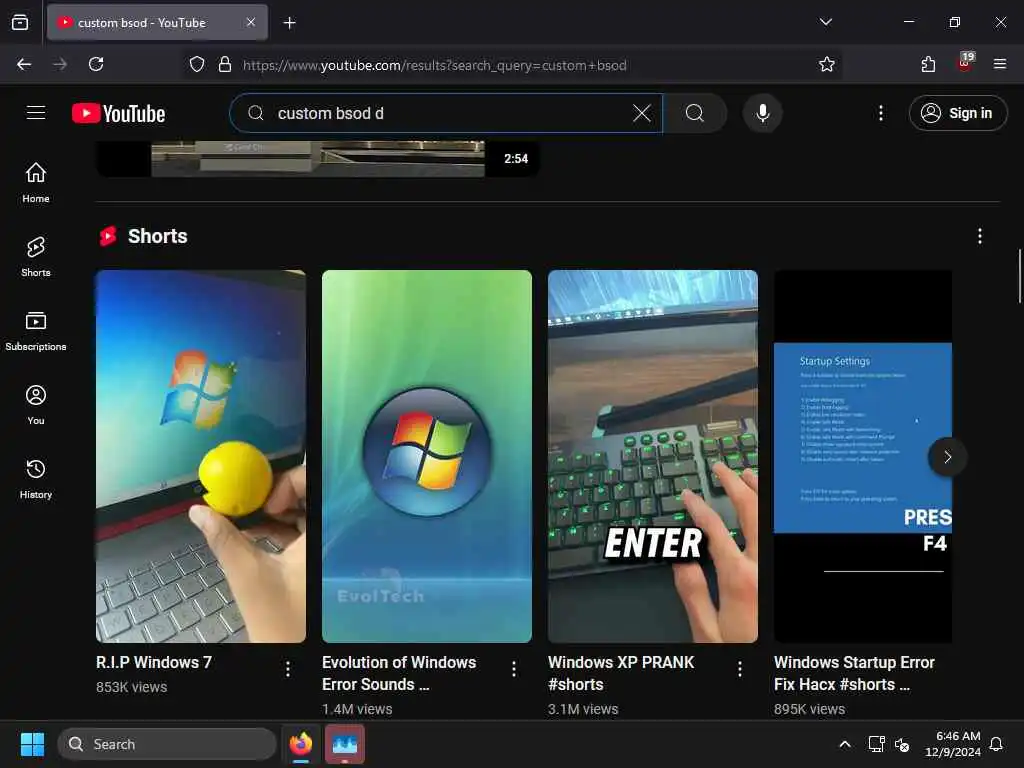Open the browser extensions puzzle icon
The width and height of the screenshot is (1024, 768).
928,64
